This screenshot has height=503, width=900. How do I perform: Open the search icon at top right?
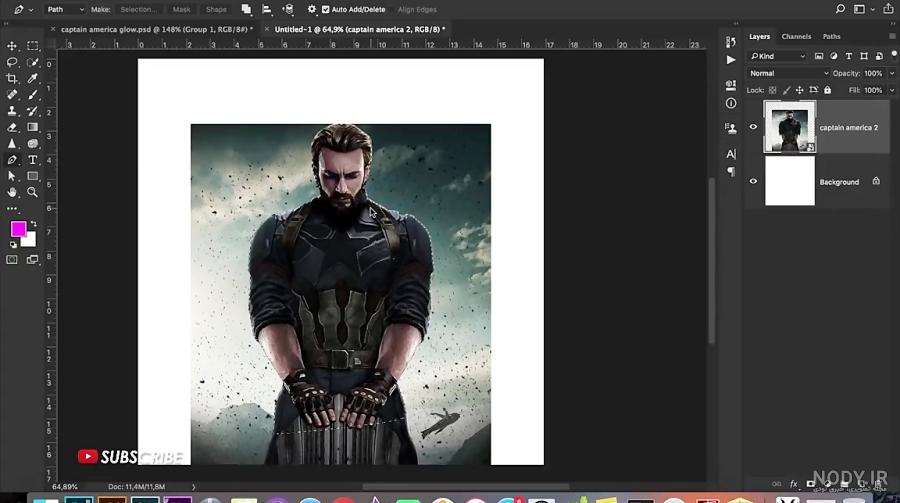coord(840,9)
